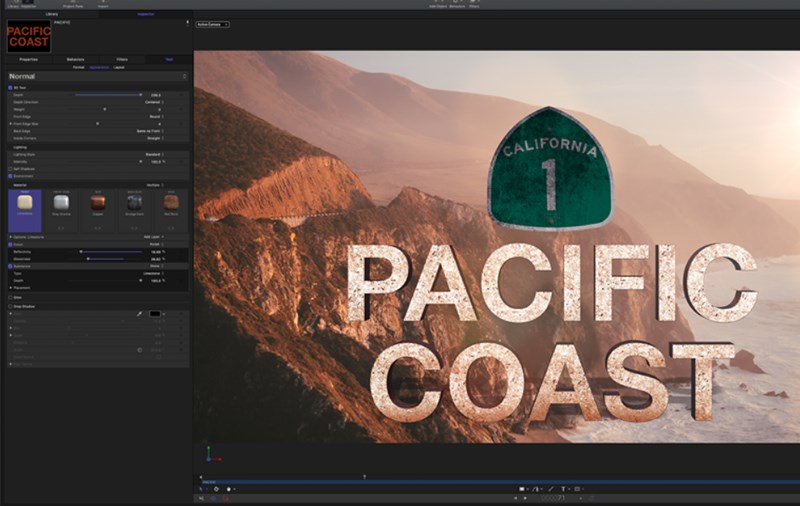
Task: Pick the Copper material swatch
Action: point(98,203)
